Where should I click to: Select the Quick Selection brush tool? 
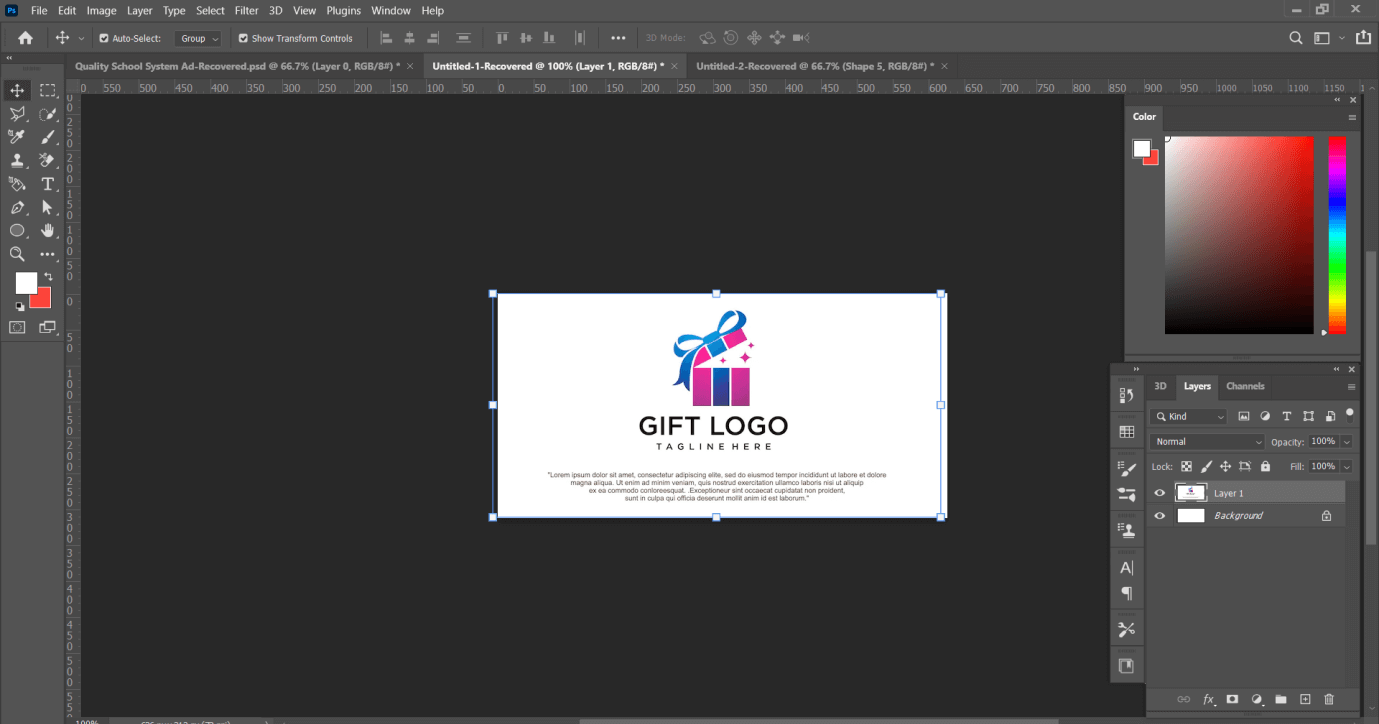47,113
